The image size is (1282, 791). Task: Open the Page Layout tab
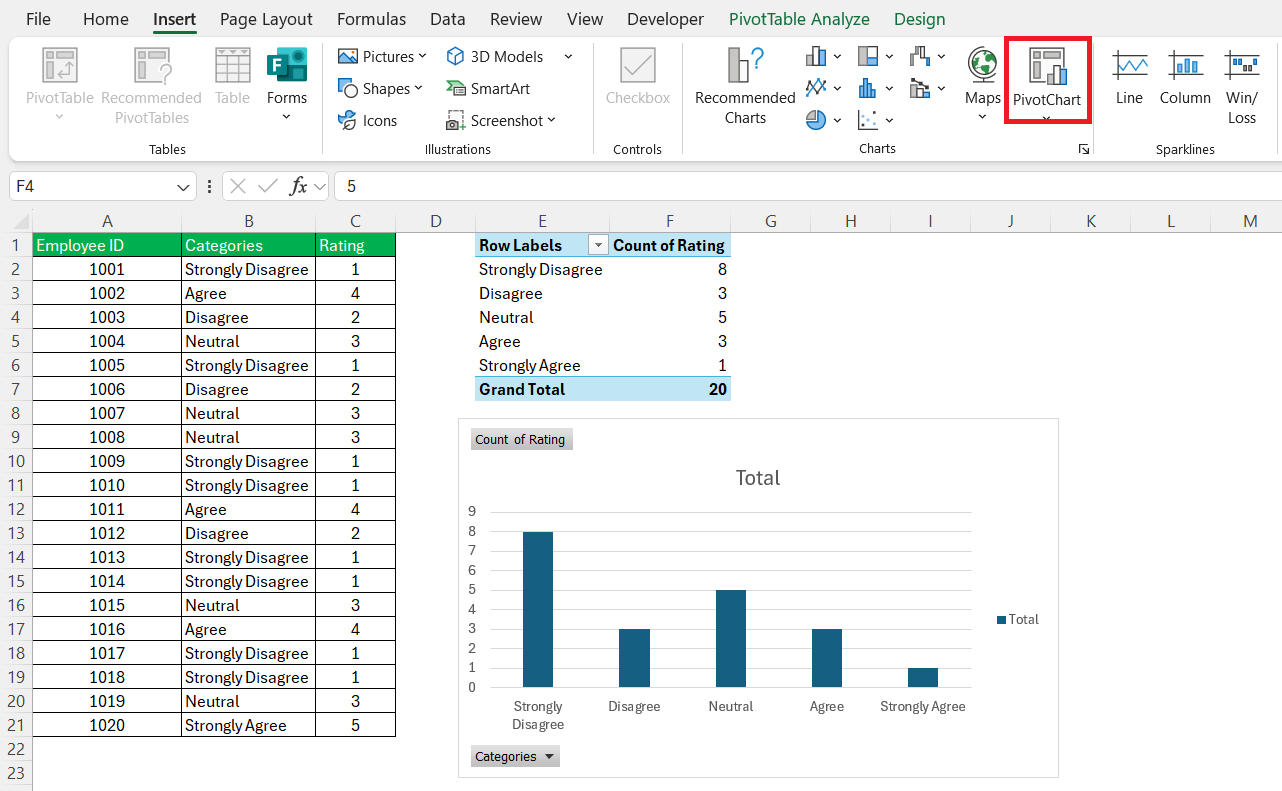(x=266, y=19)
